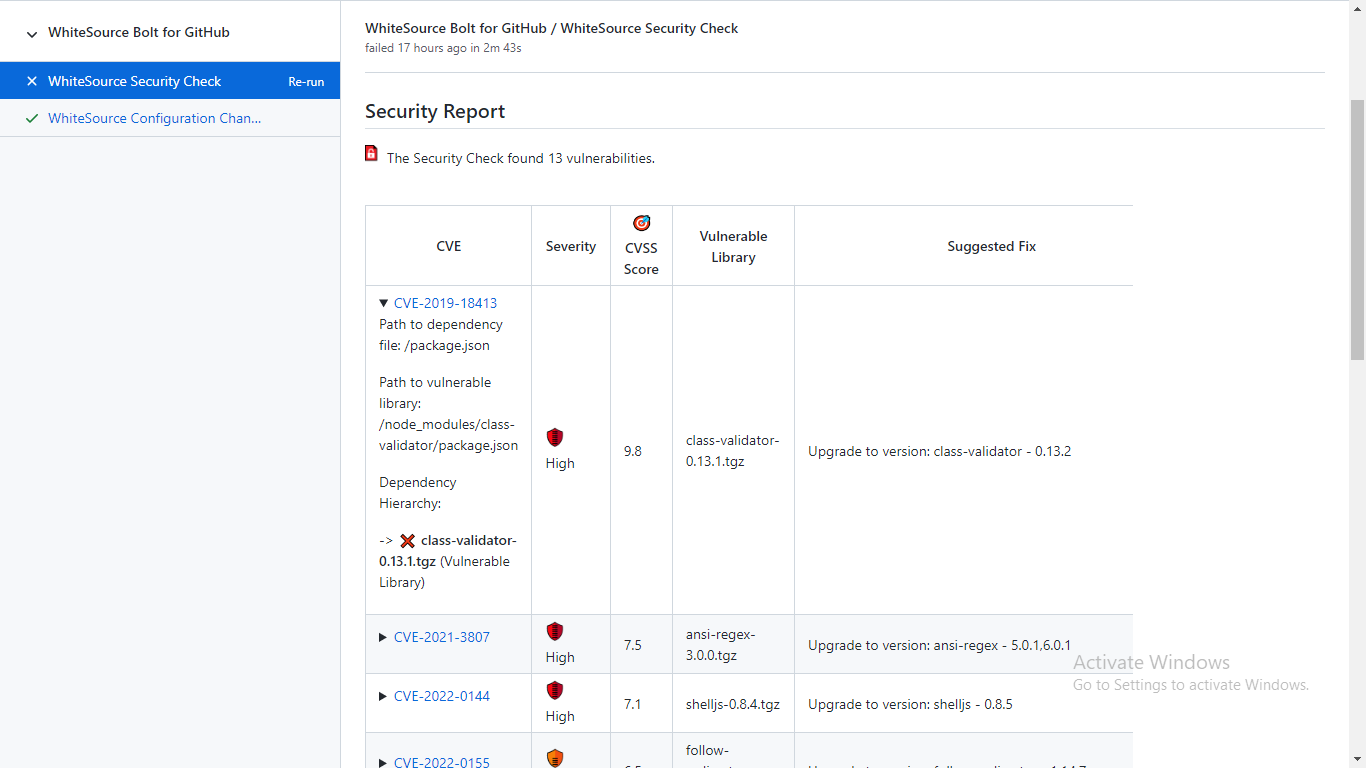
Task: Click the CVSS Score target icon
Action: (x=641, y=222)
